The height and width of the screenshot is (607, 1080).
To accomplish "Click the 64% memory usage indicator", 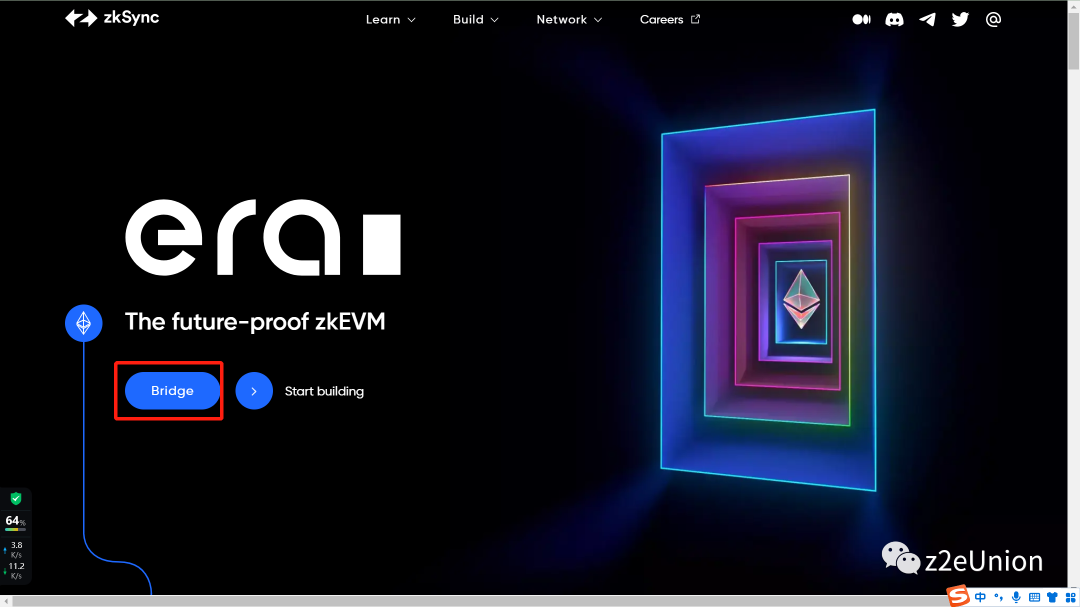I will pyautogui.click(x=15, y=522).
